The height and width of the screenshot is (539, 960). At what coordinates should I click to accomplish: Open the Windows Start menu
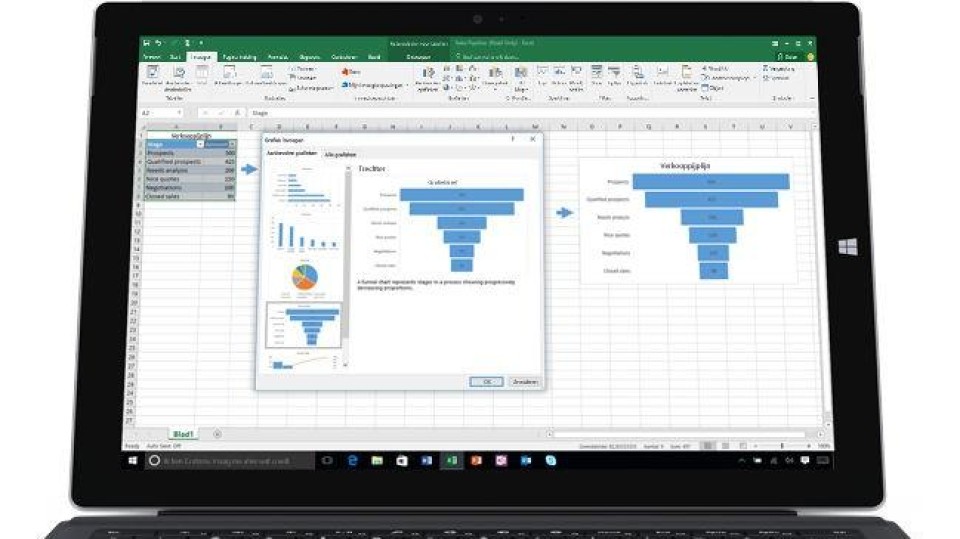click(133, 461)
